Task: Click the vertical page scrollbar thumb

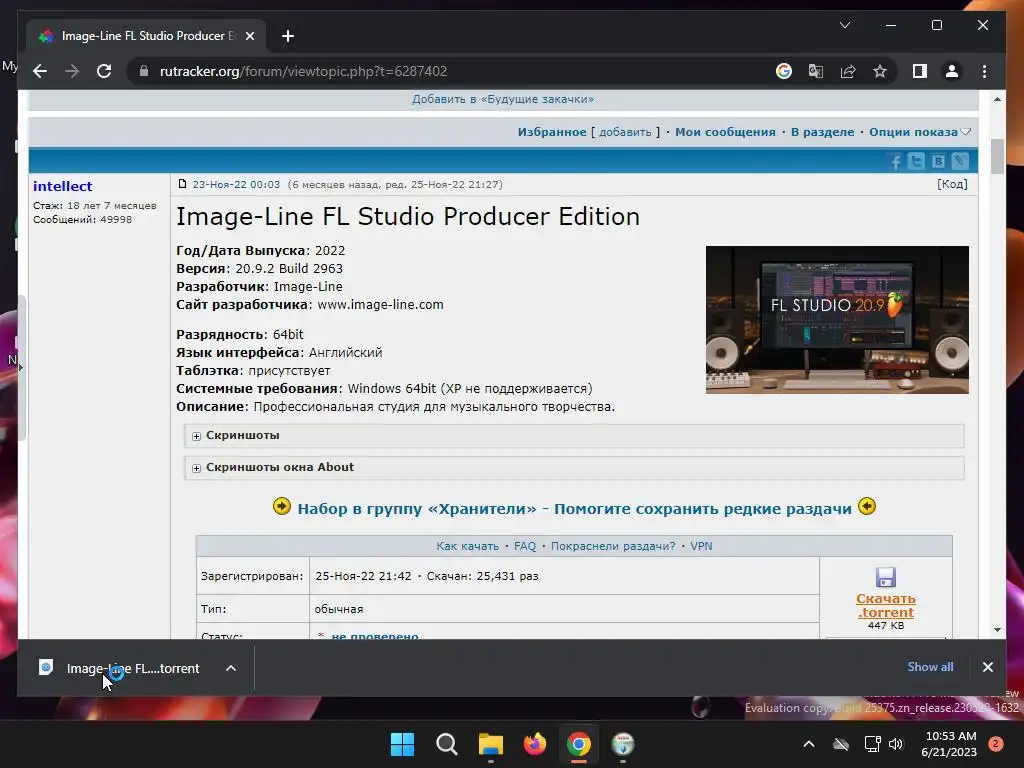Action: click(x=997, y=157)
